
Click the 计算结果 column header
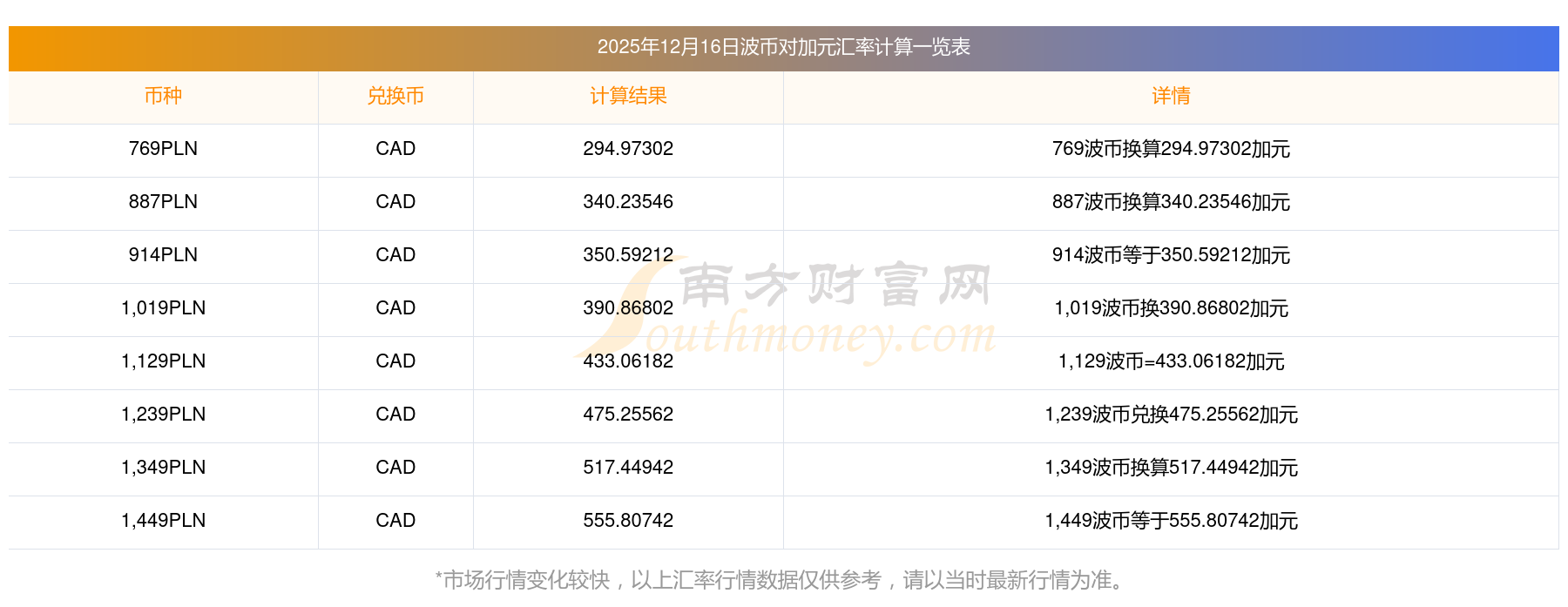point(628,96)
